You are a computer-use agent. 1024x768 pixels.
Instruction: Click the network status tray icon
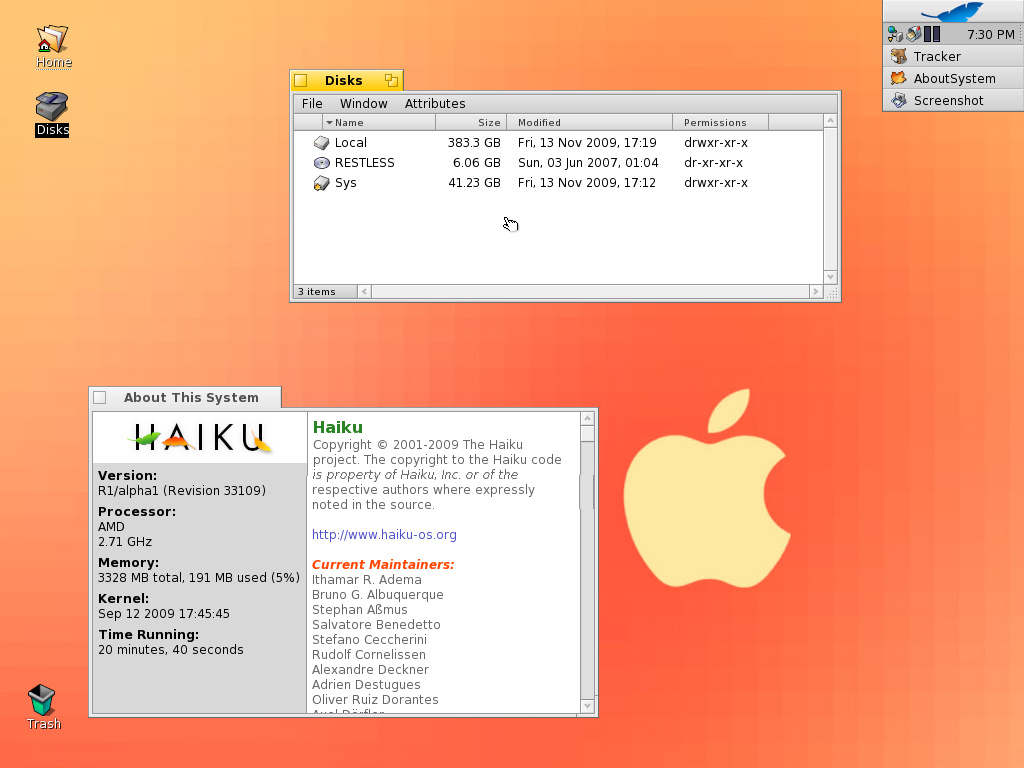tap(895, 34)
